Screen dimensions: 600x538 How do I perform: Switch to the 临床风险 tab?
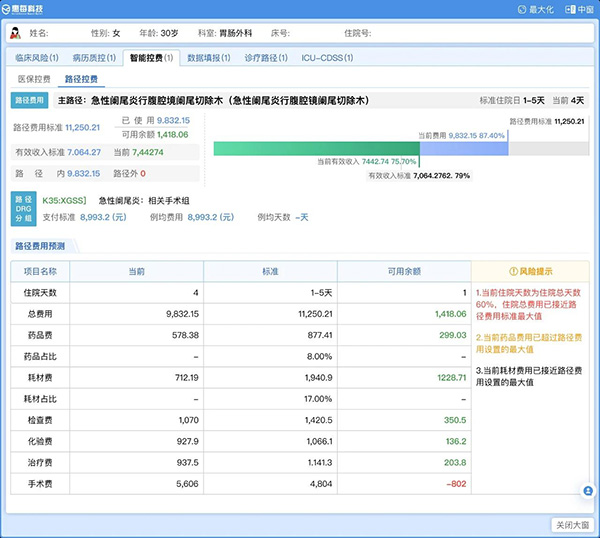[37, 58]
